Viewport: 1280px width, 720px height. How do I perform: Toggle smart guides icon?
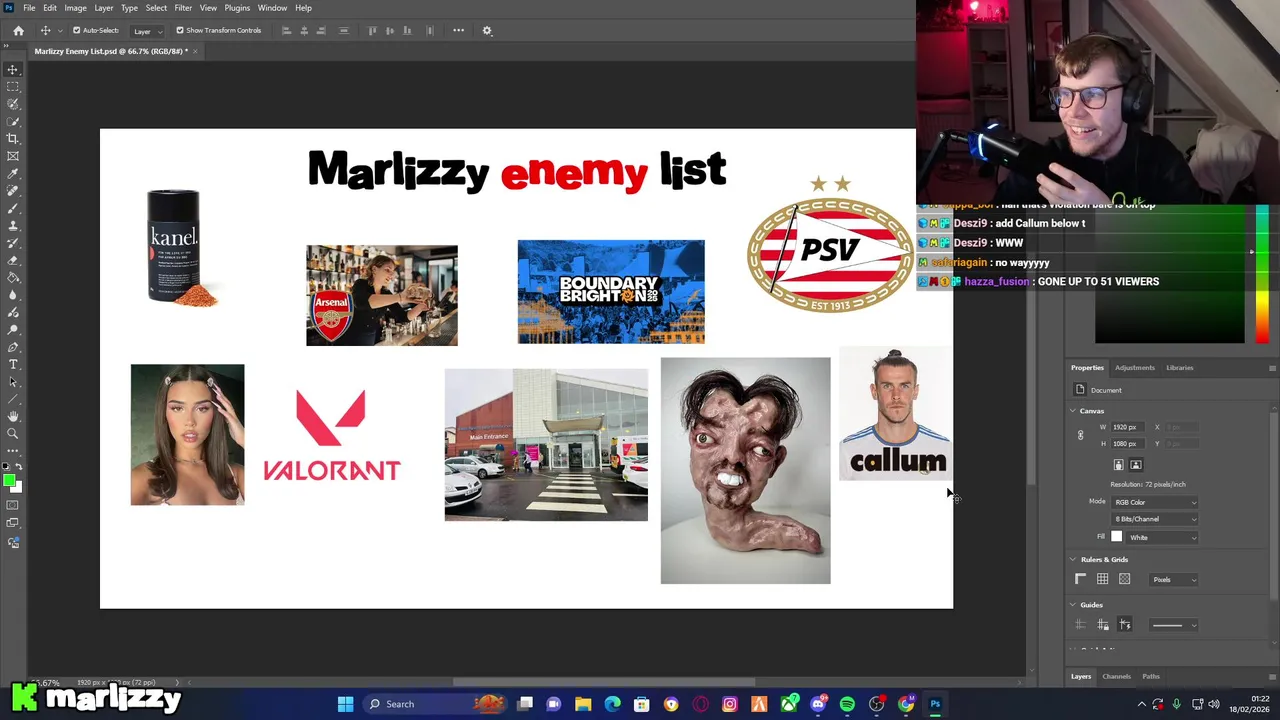[x=1124, y=625]
